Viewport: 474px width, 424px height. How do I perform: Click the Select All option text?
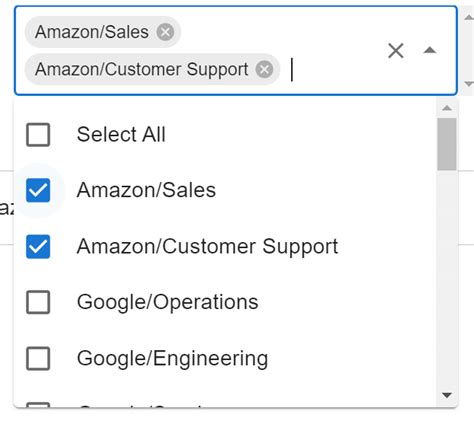pos(121,135)
